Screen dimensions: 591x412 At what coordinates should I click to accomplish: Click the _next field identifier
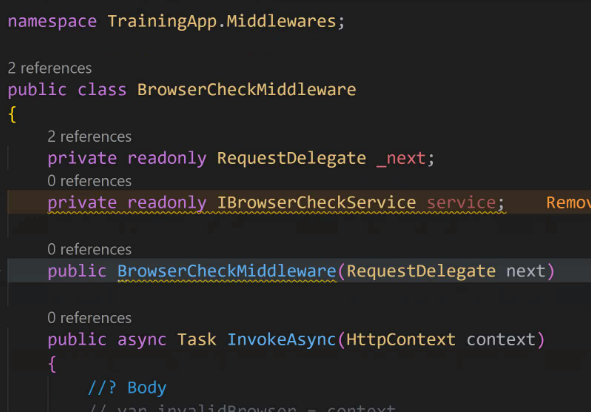click(401, 158)
